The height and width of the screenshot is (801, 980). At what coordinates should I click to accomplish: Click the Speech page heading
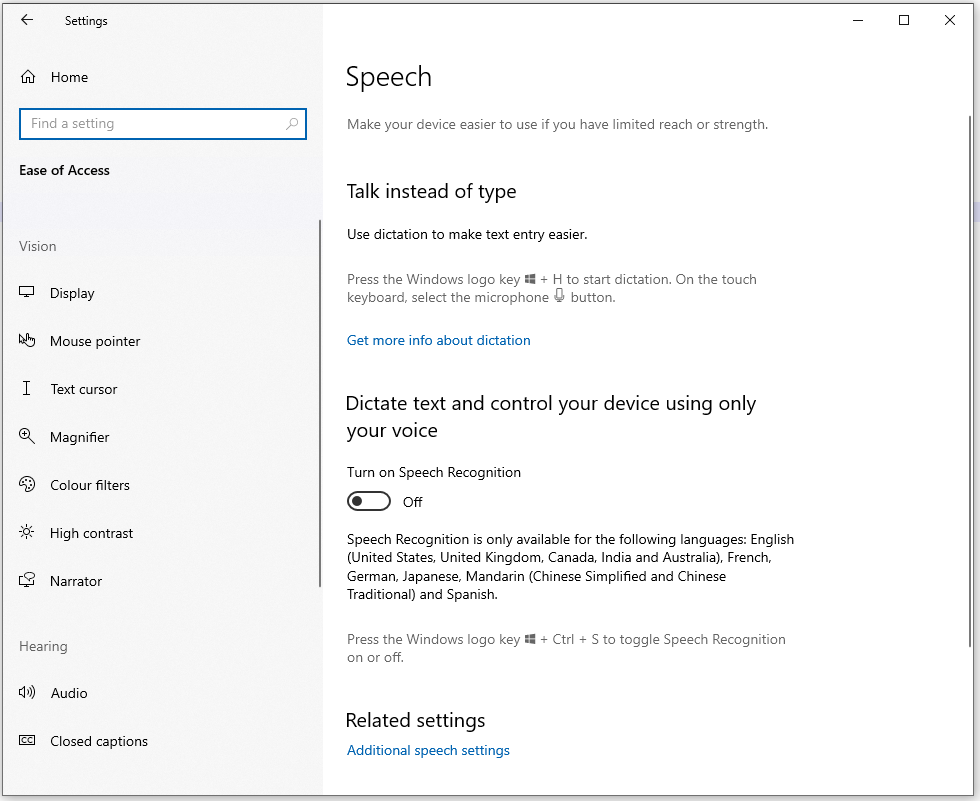[x=389, y=77]
